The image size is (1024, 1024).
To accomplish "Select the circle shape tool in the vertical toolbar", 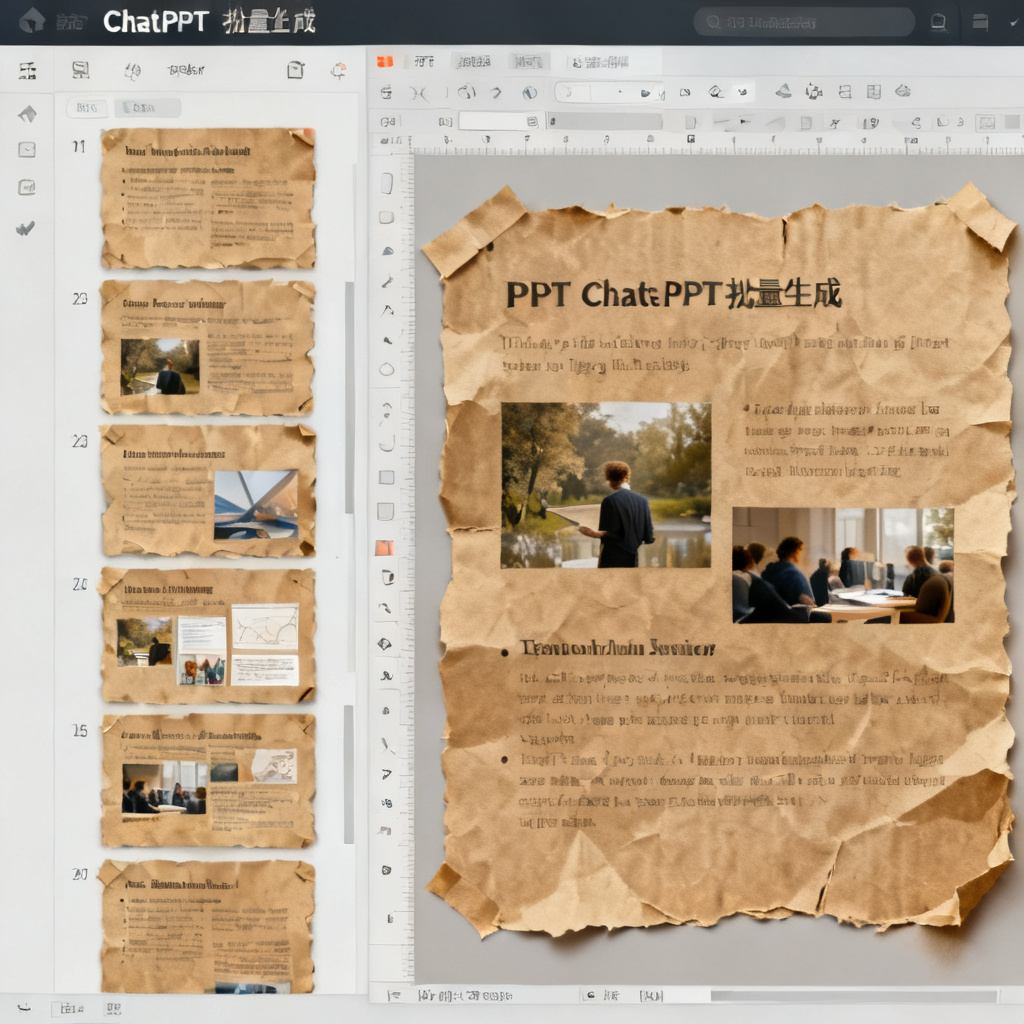I will click(x=387, y=370).
